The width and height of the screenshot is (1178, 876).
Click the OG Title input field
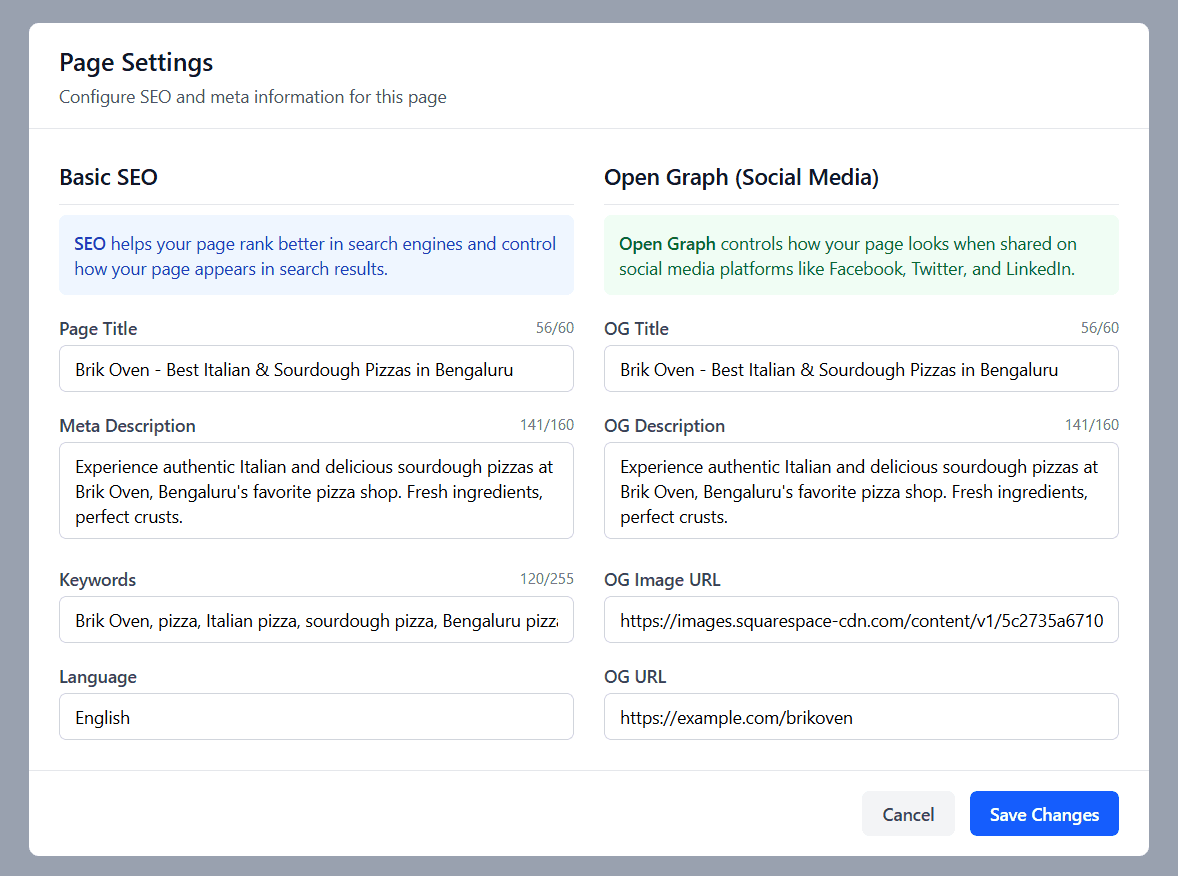860,368
